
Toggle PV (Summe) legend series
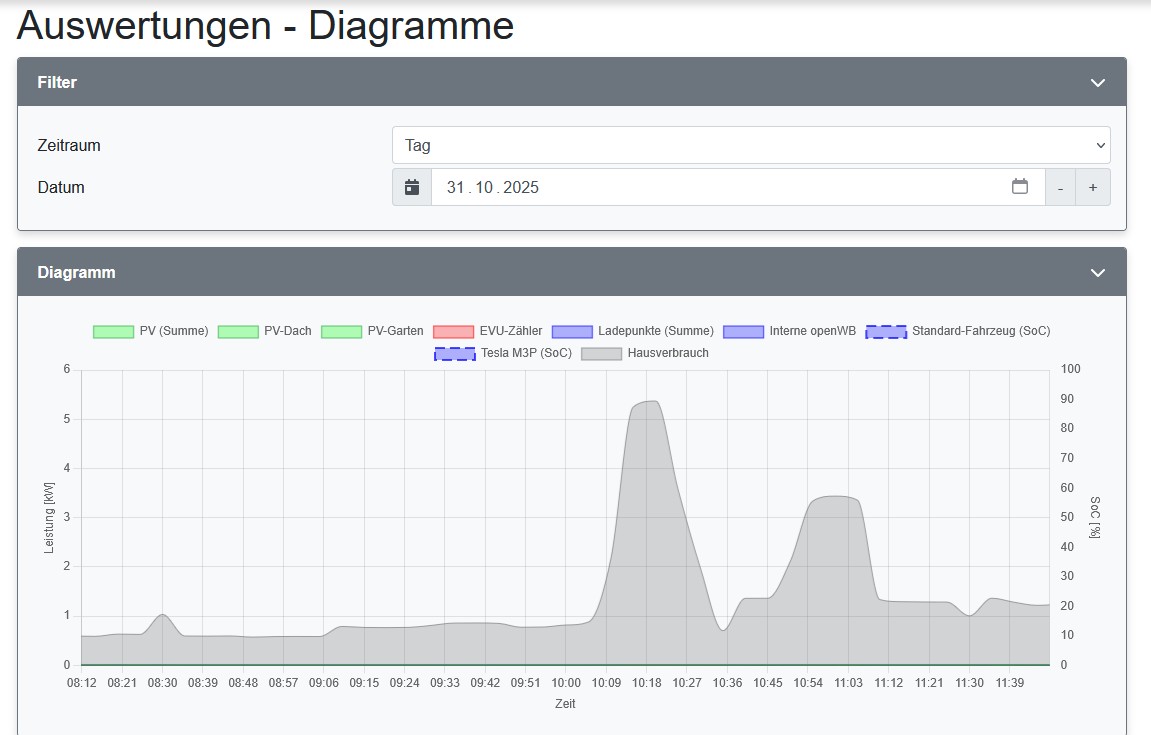113,331
